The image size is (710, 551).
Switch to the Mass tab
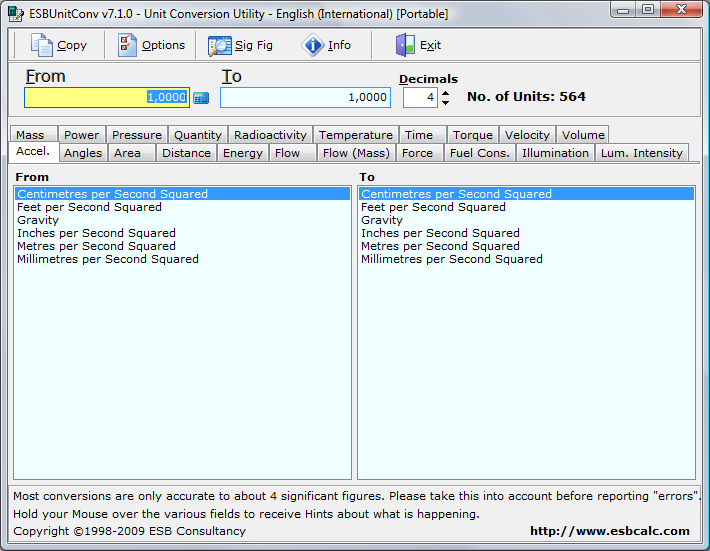(33, 134)
